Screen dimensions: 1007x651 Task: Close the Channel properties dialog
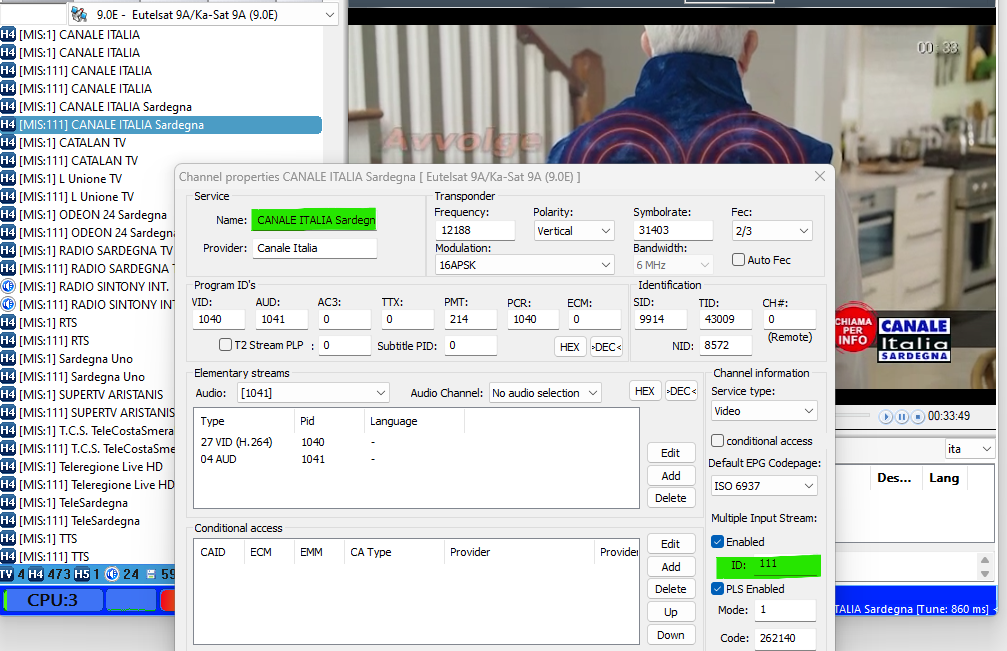pyautogui.click(x=819, y=177)
